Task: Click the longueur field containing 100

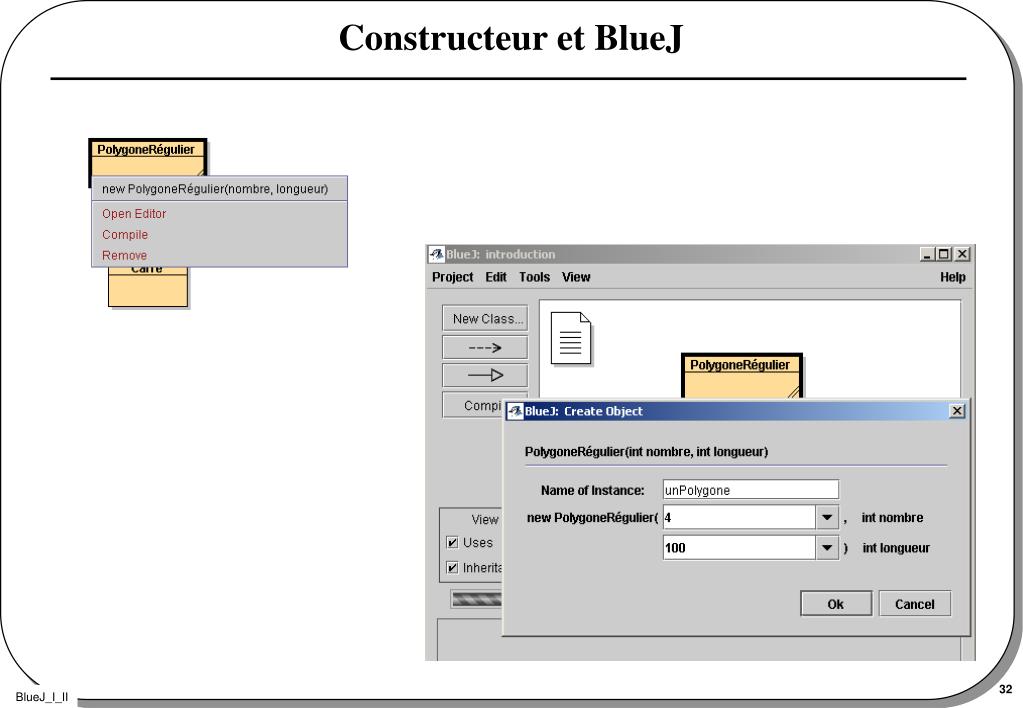Action: pos(739,547)
